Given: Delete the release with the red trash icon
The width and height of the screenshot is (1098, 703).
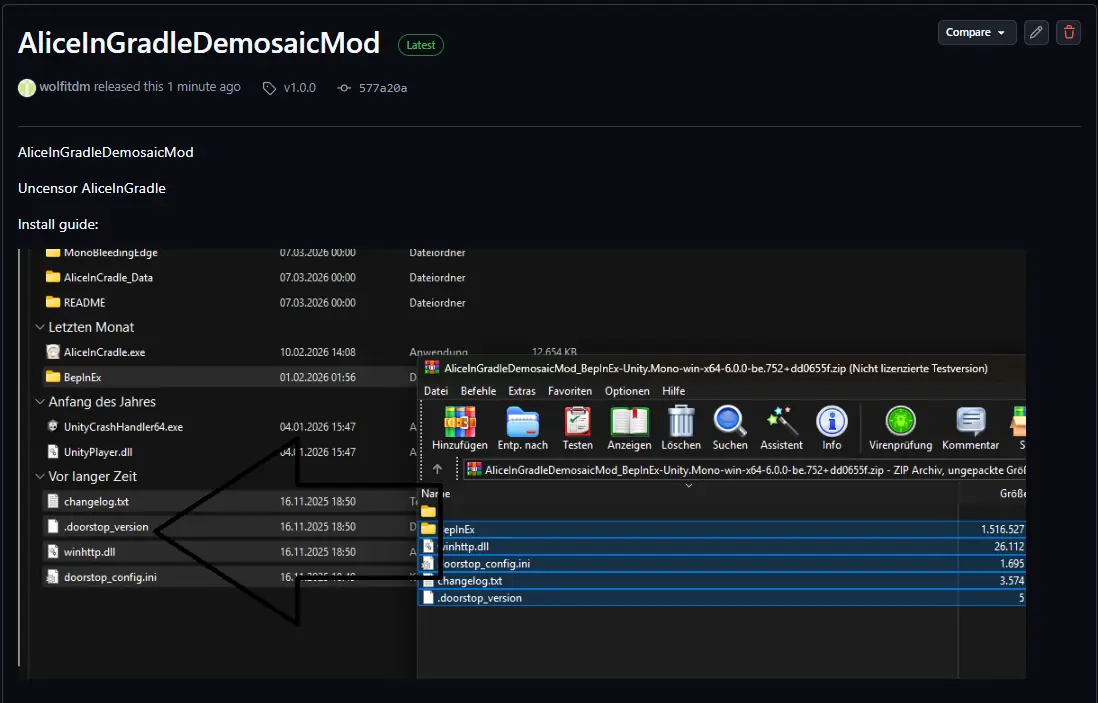Looking at the screenshot, I should click(x=1069, y=32).
